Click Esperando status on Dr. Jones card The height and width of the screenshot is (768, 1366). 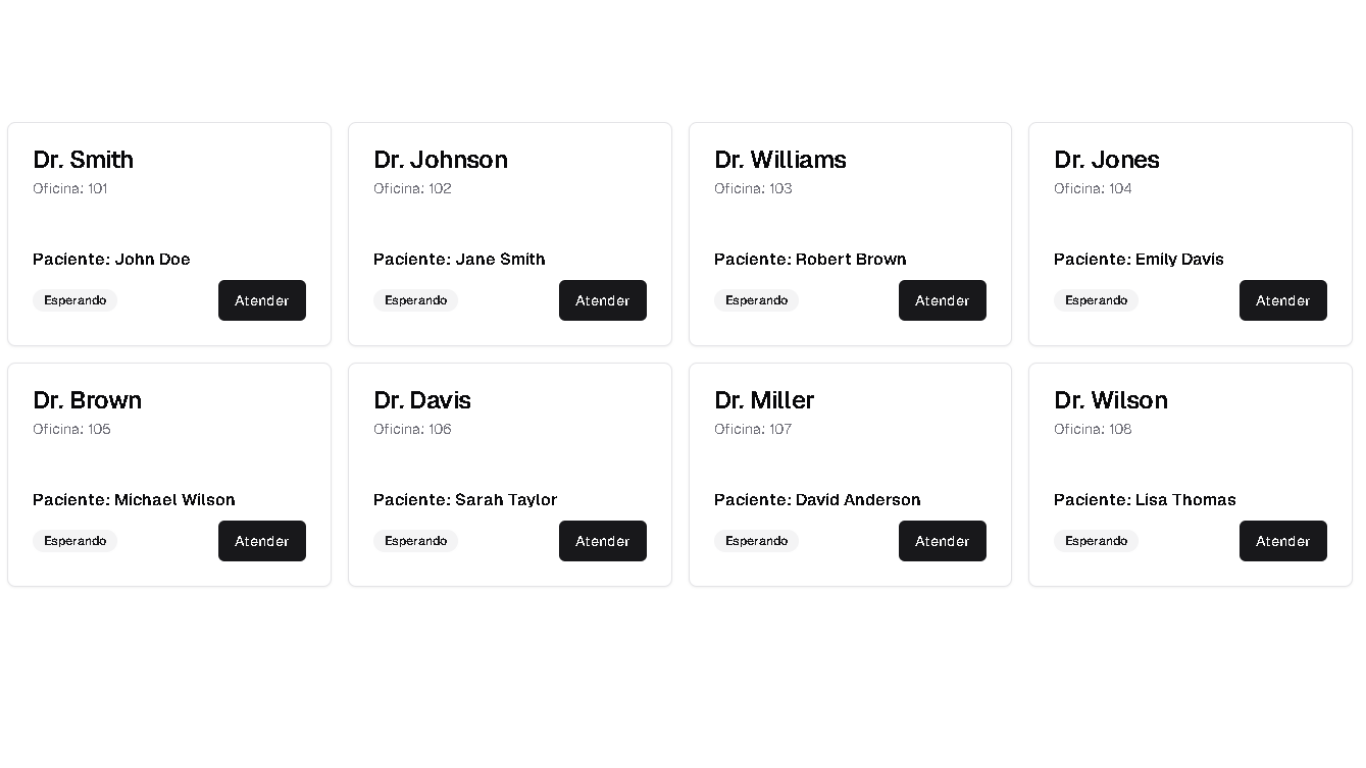1096,300
